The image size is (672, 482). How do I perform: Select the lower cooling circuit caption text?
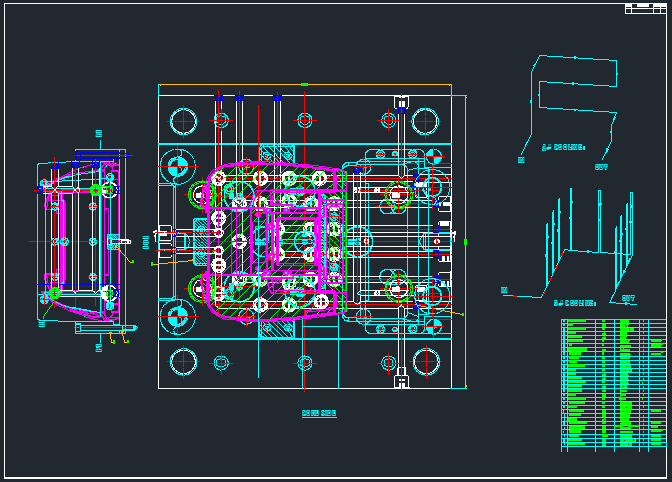(x=575, y=303)
